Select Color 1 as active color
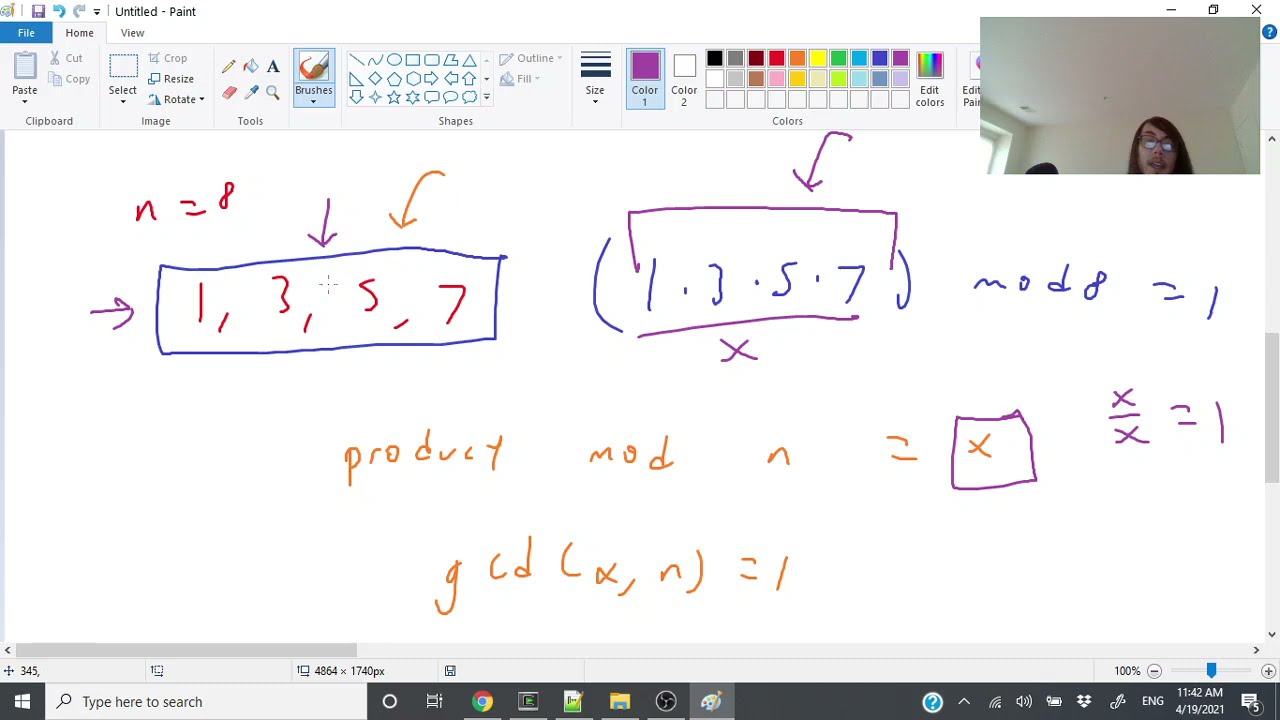Viewport: 1280px width, 720px height. point(645,79)
